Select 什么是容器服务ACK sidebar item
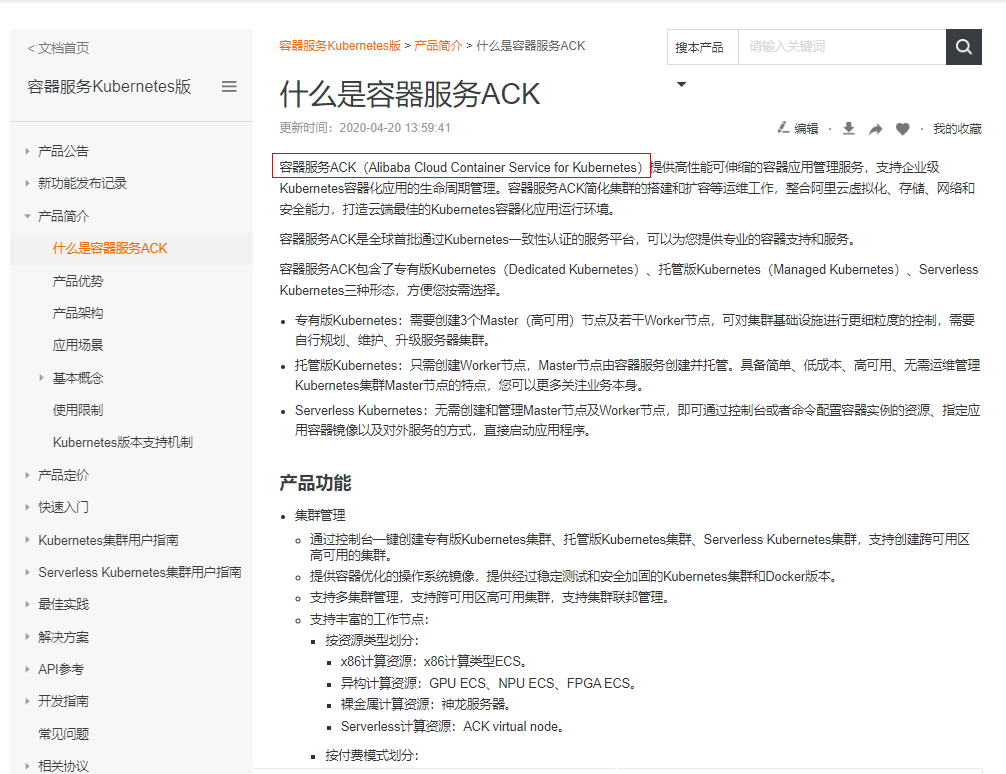The height and width of the screenshot is (774, 1006). 110,248
